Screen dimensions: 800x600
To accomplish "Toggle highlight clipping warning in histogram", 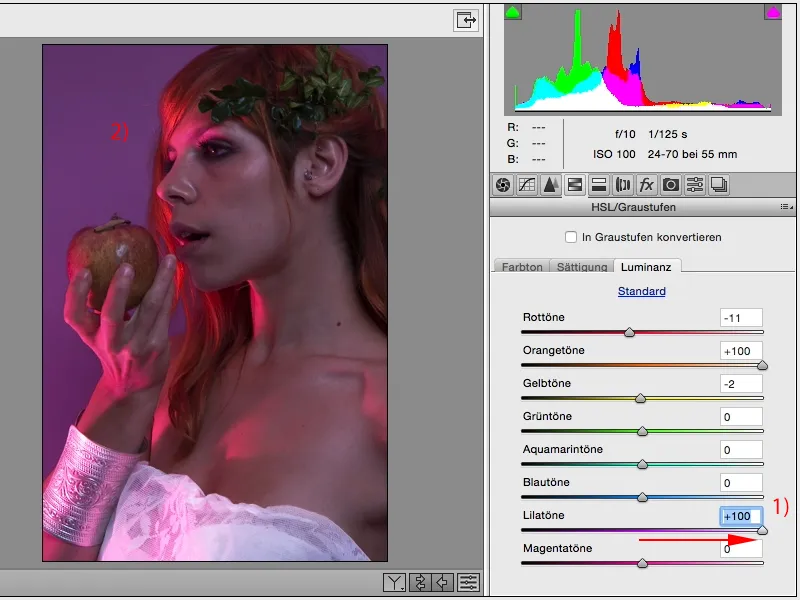I will point(772,13).
